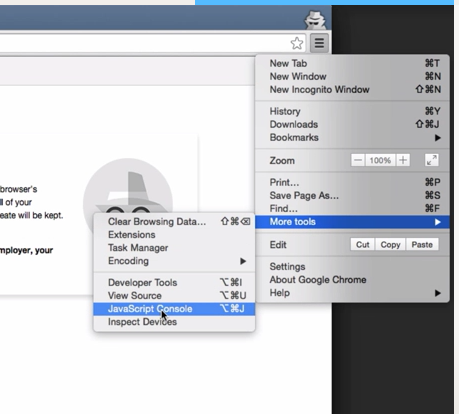Open the JavaScript Console
Viewport: 459px width, 414px height.
click(174, 309)
